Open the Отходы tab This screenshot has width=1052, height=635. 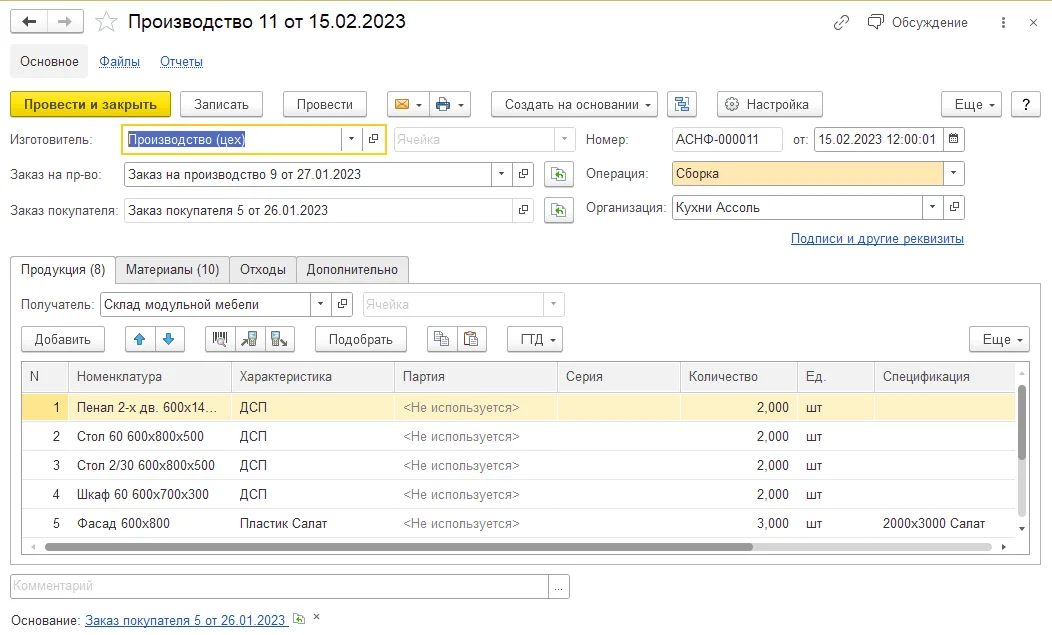click(x=263, y=270)
